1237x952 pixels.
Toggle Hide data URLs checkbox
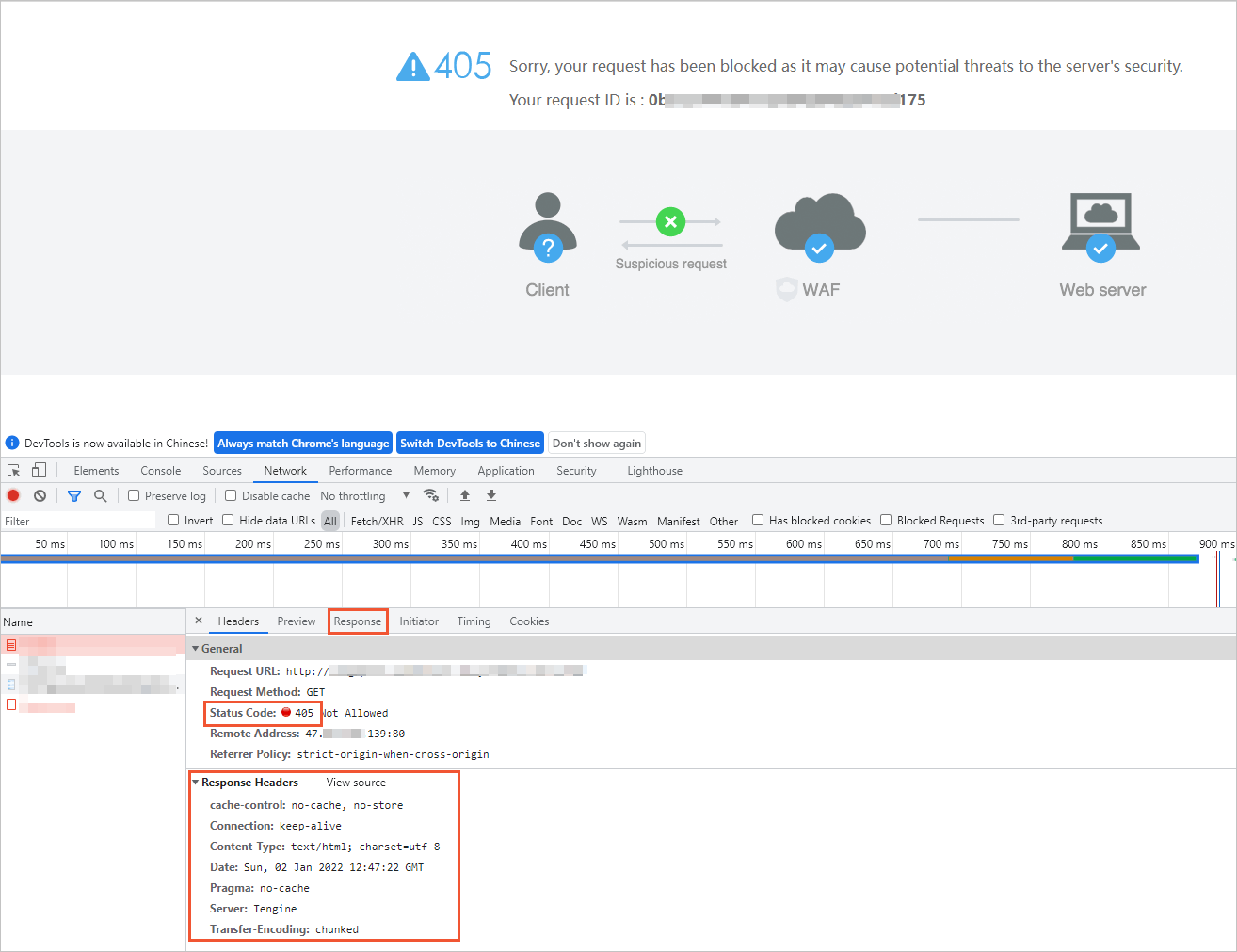pos(228,520)
